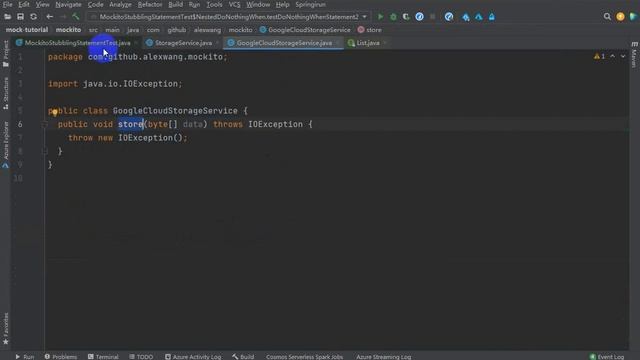640x360 pixels.
Task: Close the List.java tab
Action: pos(385,43)
